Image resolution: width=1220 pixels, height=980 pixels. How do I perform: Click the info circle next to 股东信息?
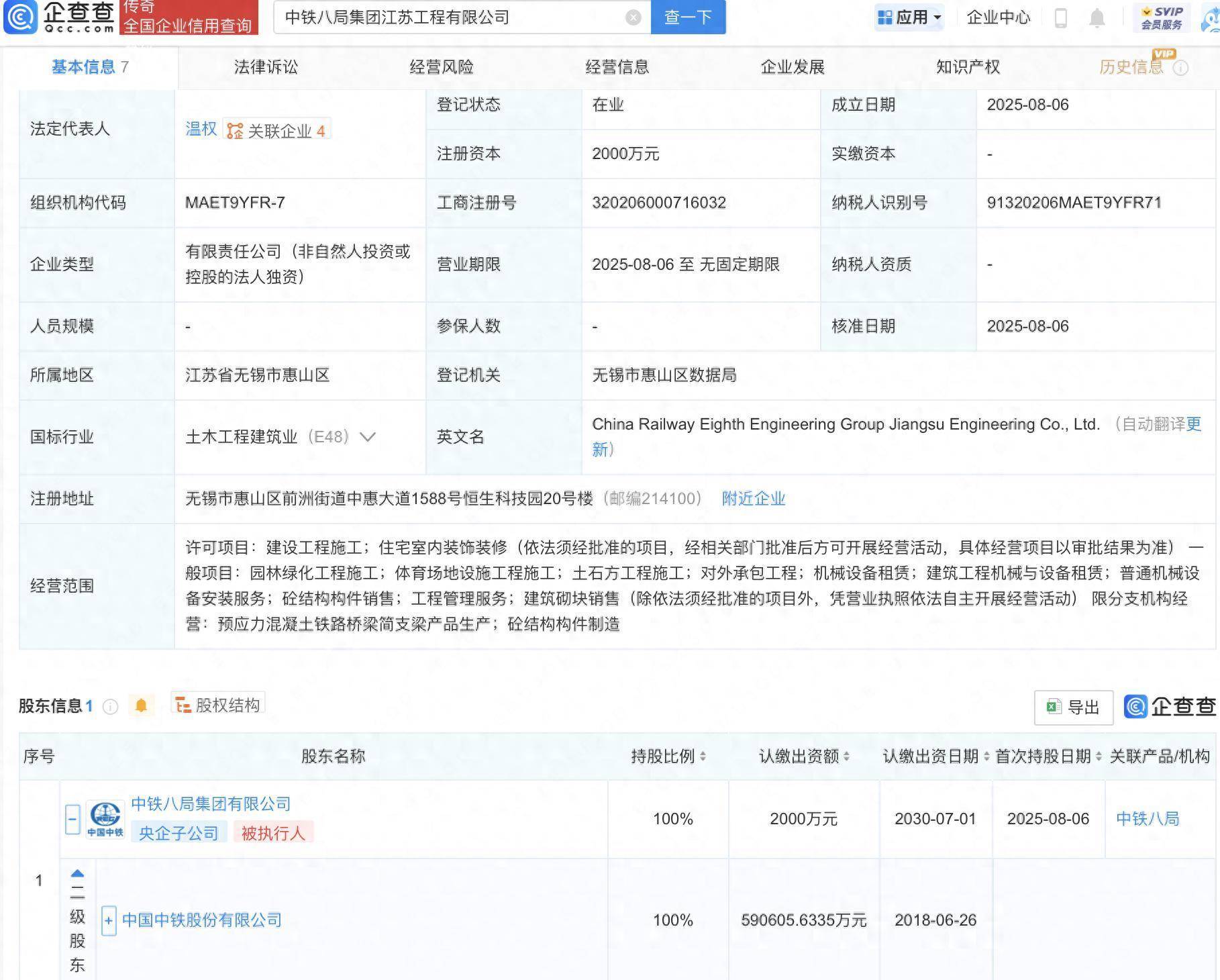click(x=110, y=707)
